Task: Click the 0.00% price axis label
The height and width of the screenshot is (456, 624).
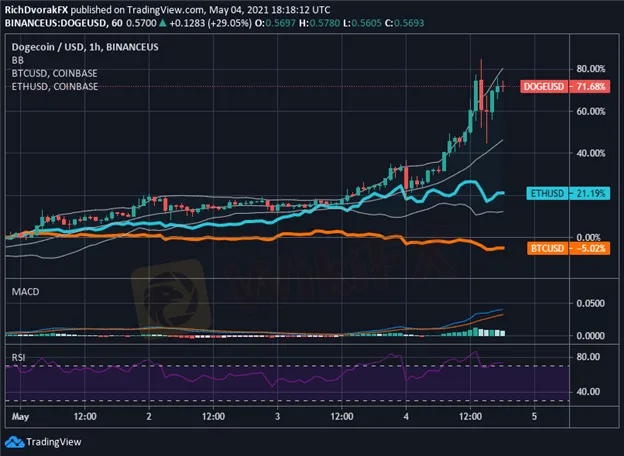Action: coord(589,238)
